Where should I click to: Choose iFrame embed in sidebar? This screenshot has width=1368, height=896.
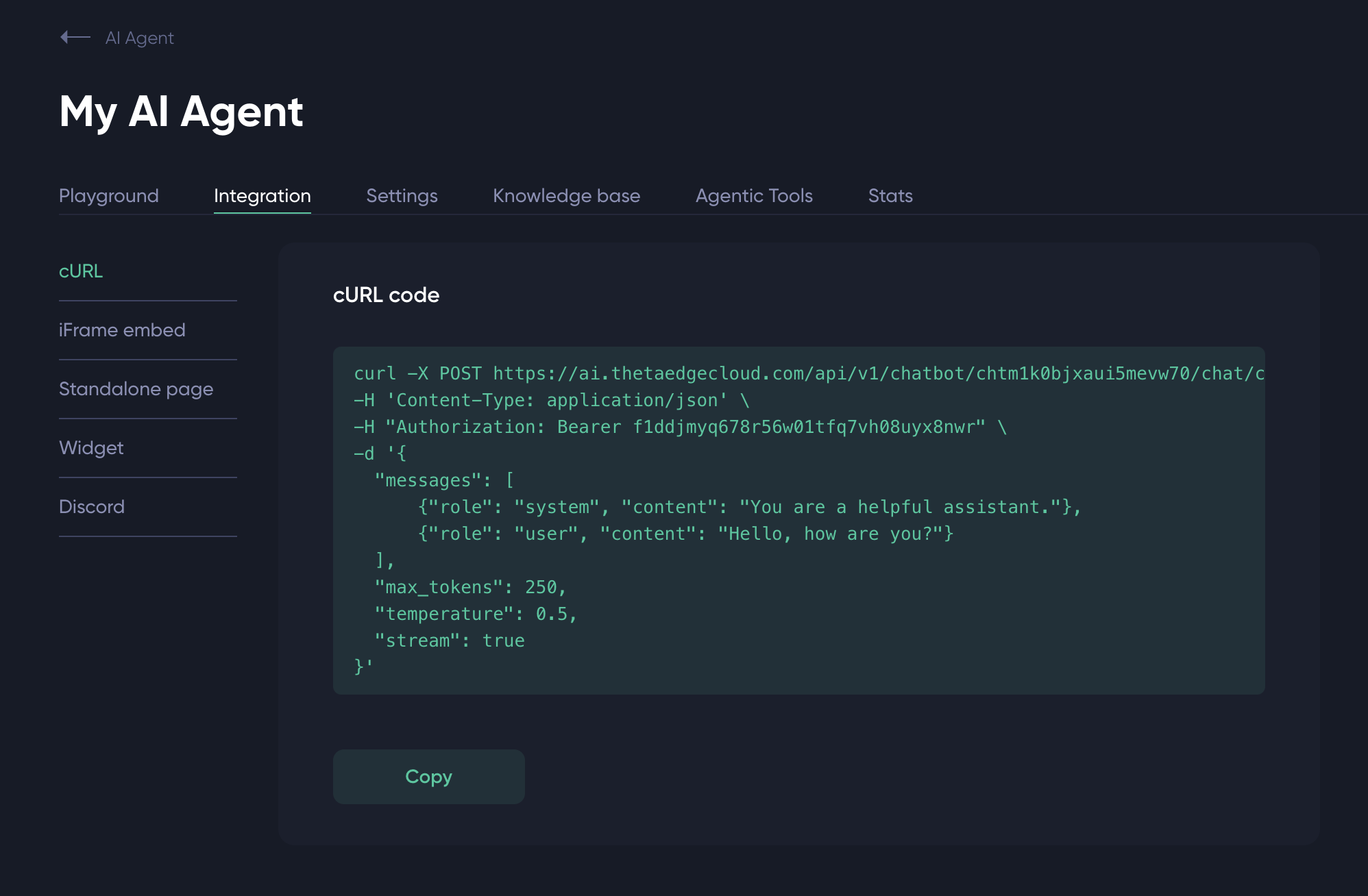click(x=122, y=330)
